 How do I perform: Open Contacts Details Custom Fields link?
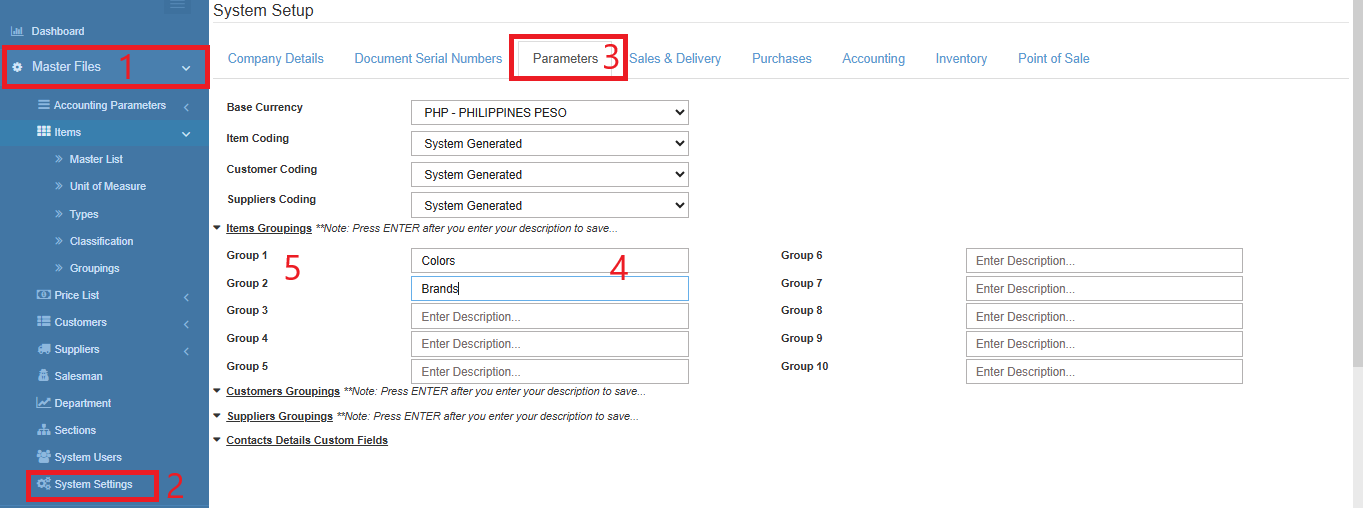(x=306, y=440)
